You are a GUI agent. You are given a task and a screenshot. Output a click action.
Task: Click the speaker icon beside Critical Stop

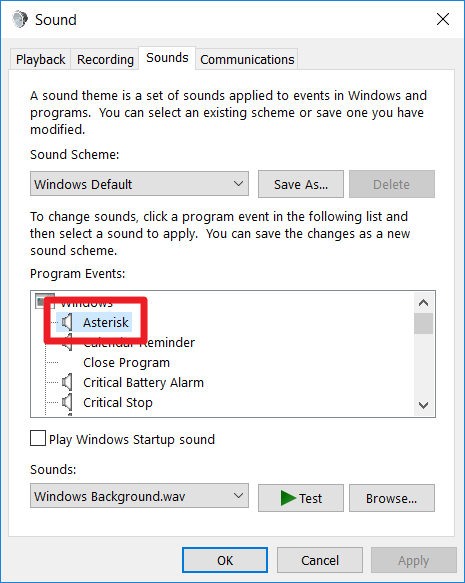pos(67,402)
